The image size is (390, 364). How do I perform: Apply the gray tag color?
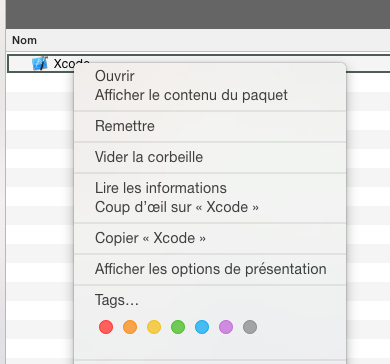[x=250, y=327]
